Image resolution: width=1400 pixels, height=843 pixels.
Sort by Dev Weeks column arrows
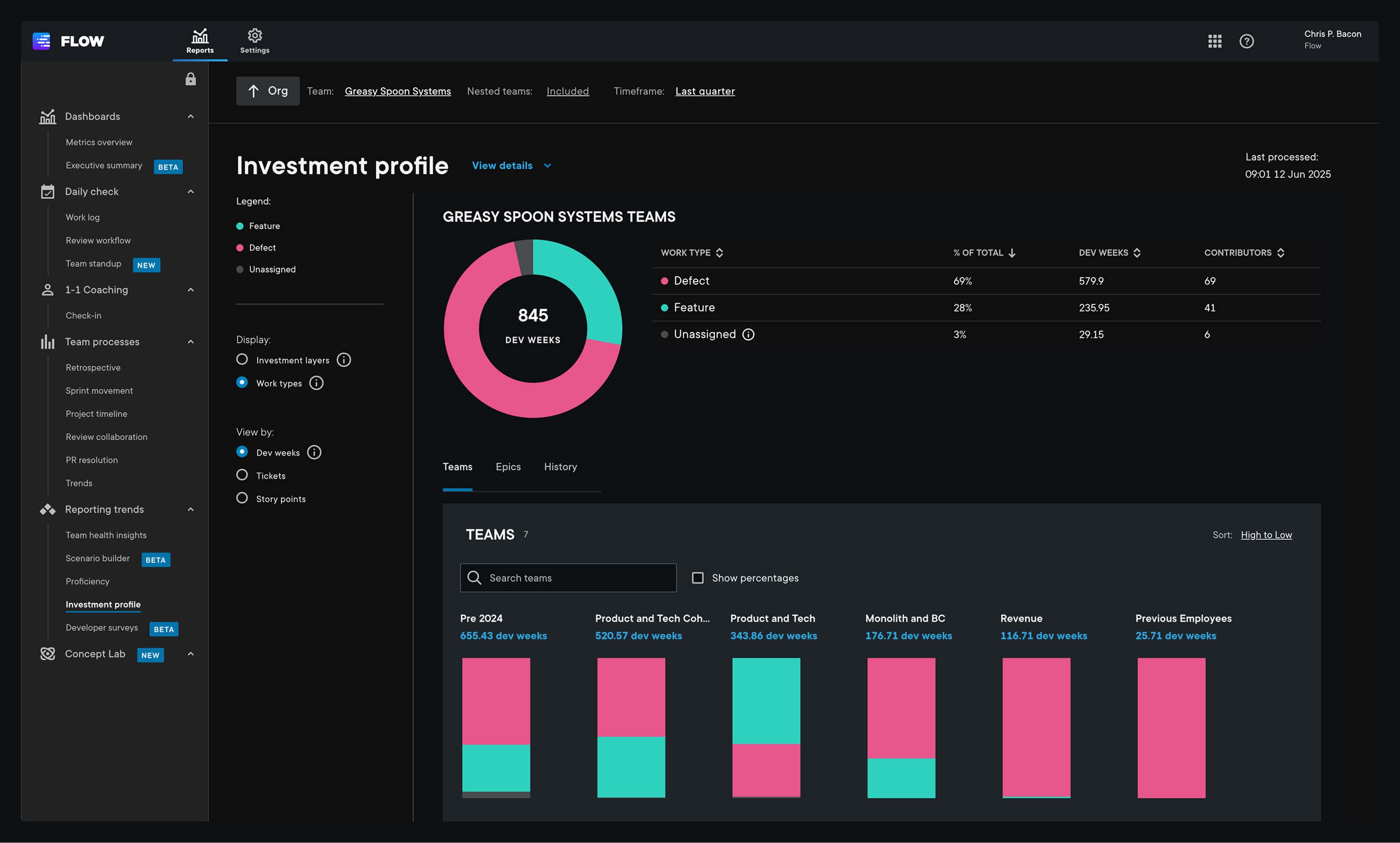coord(1137,253)
